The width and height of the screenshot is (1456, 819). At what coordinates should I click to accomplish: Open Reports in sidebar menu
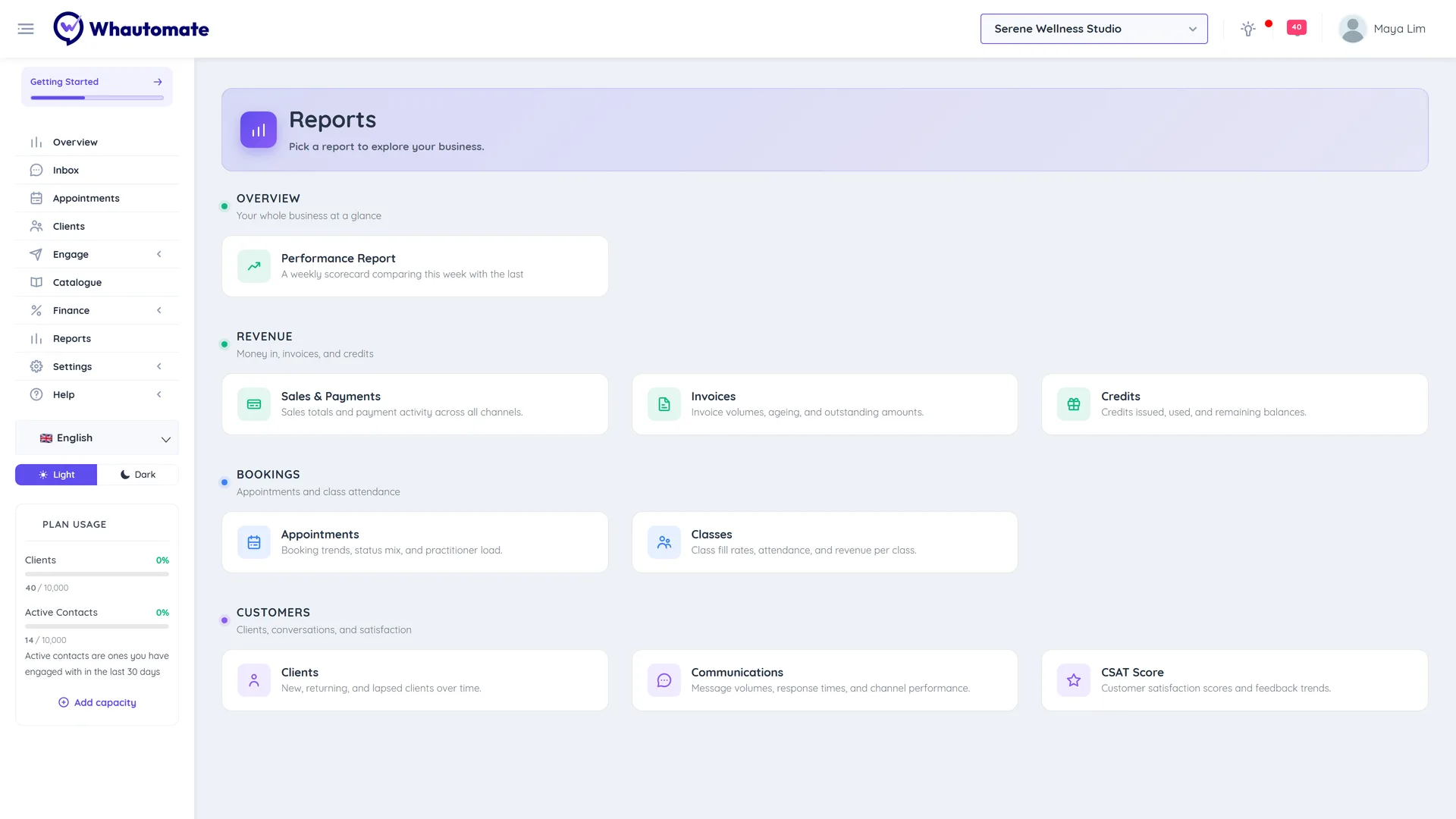[97, 338]
